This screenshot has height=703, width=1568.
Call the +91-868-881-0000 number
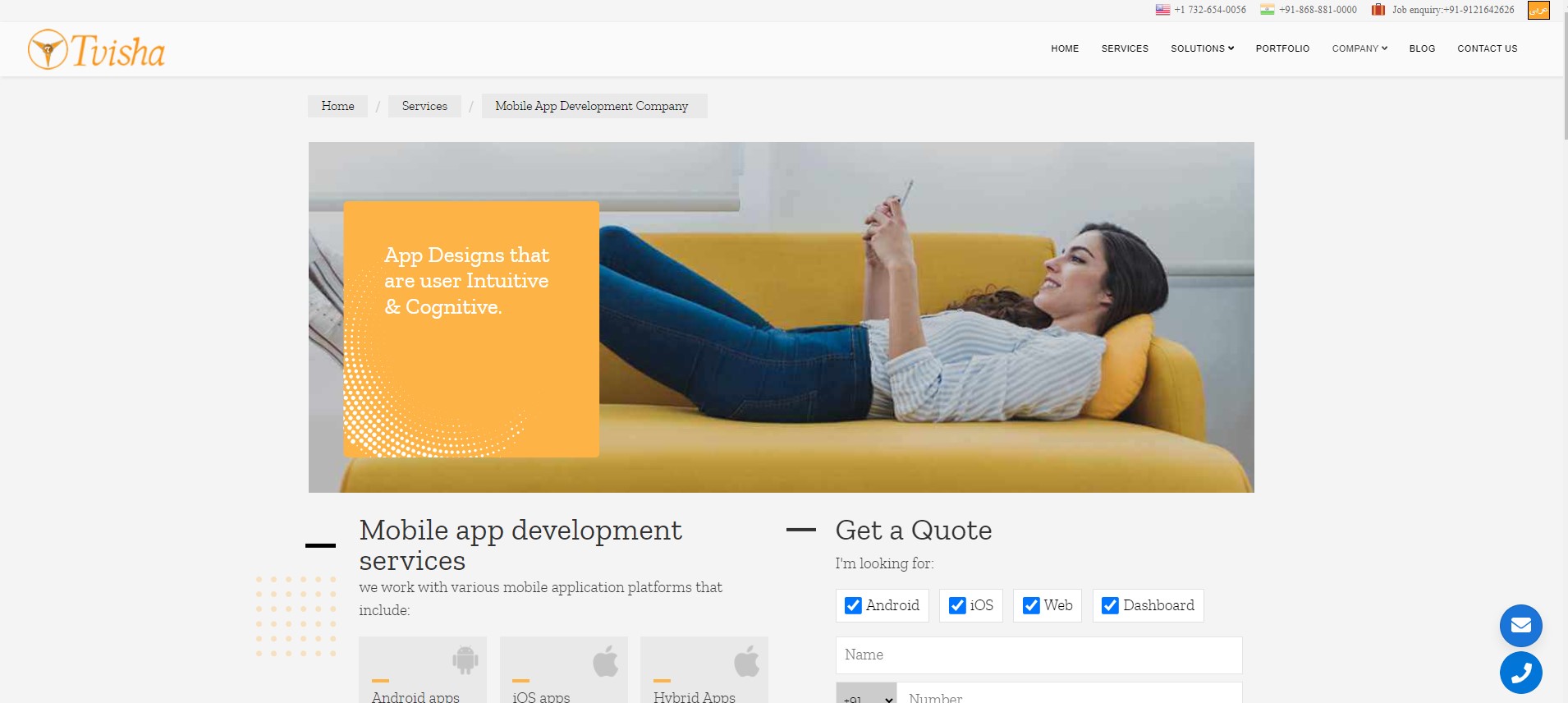tap(1318, 10)
